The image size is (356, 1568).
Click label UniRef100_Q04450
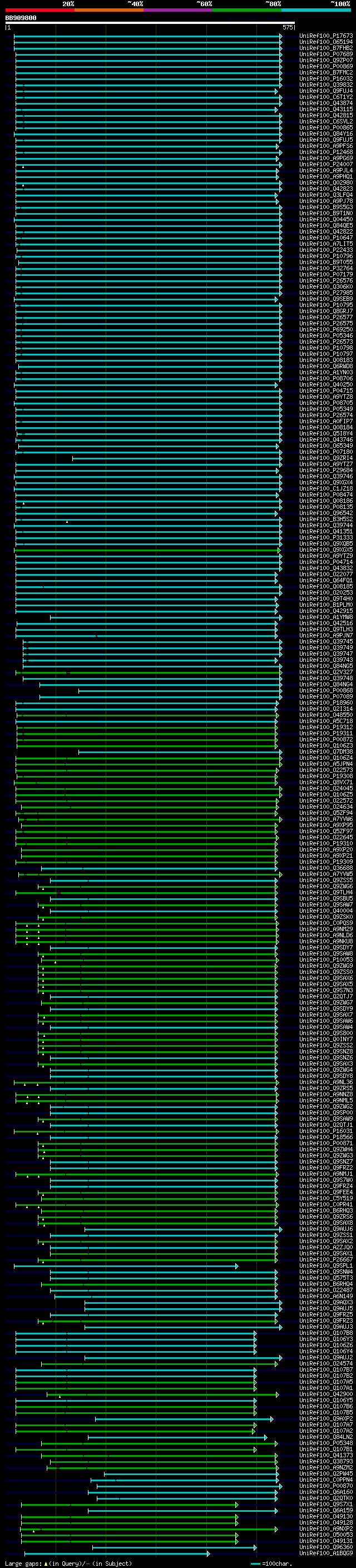coord(326,219)
